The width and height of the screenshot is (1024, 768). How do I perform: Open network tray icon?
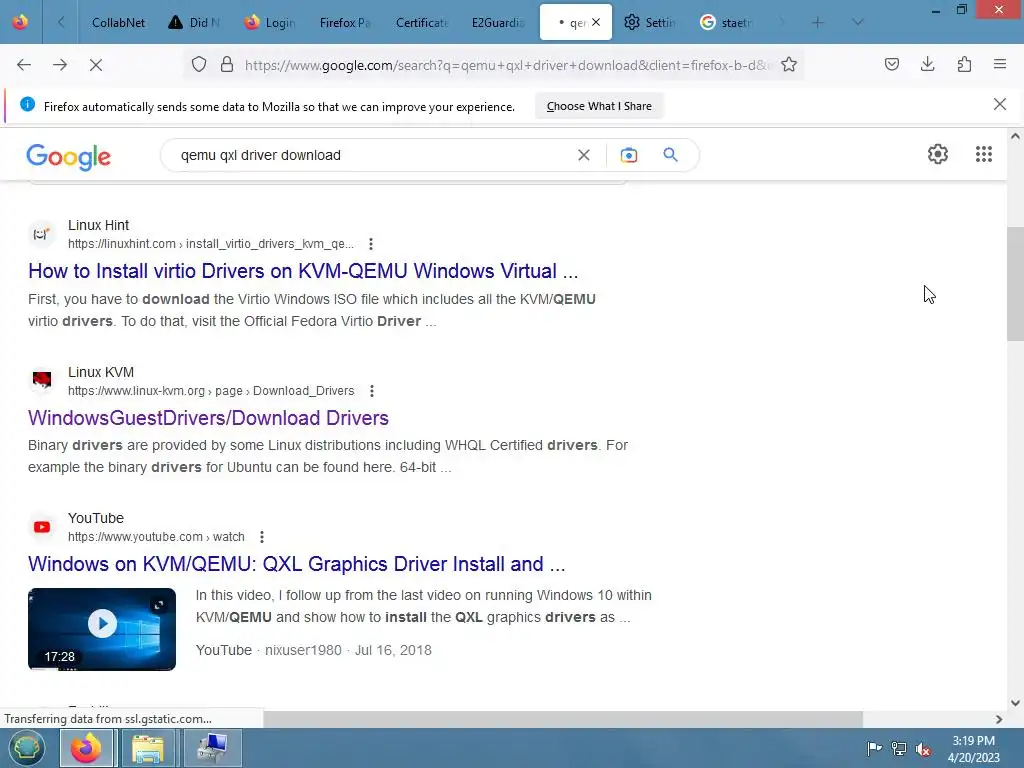pos(899,748)
